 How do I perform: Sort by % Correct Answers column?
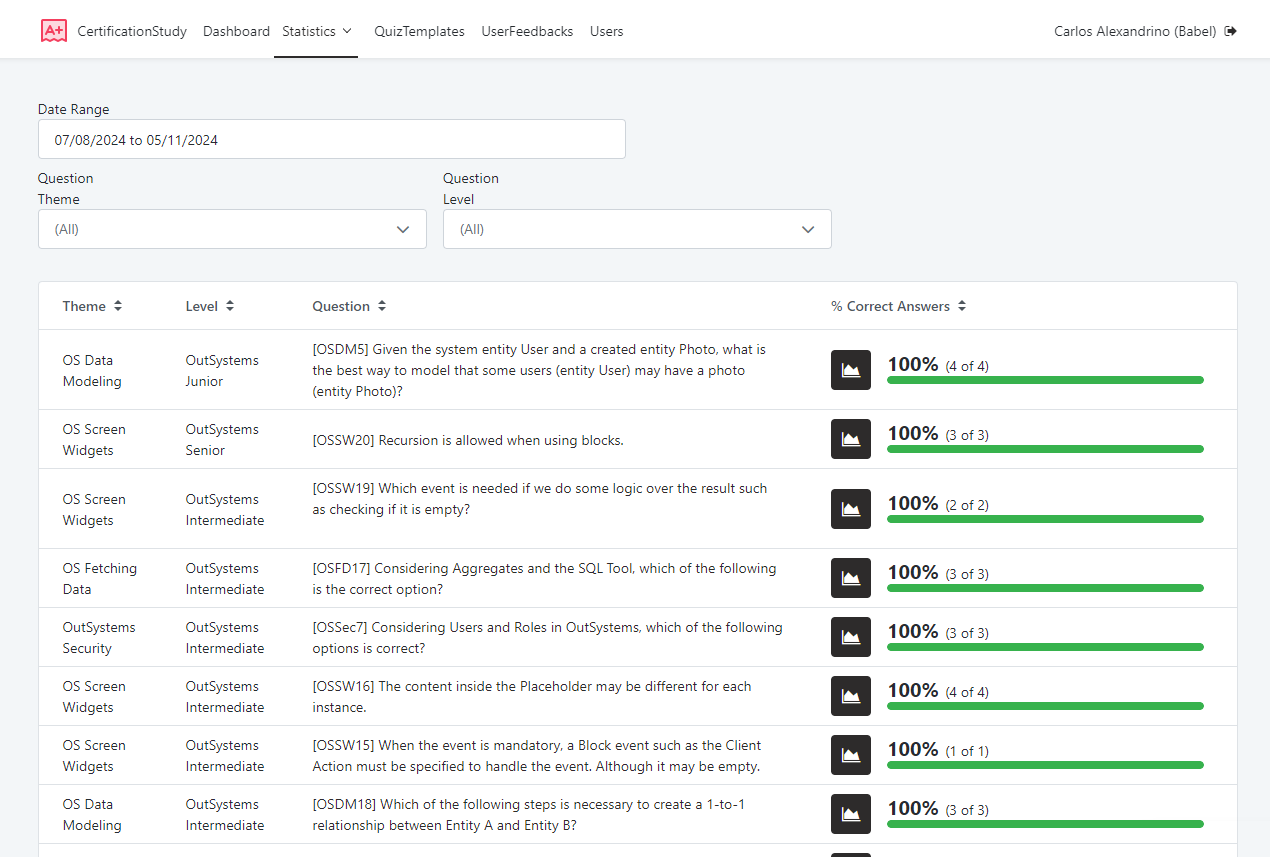[x=898, y=306]
